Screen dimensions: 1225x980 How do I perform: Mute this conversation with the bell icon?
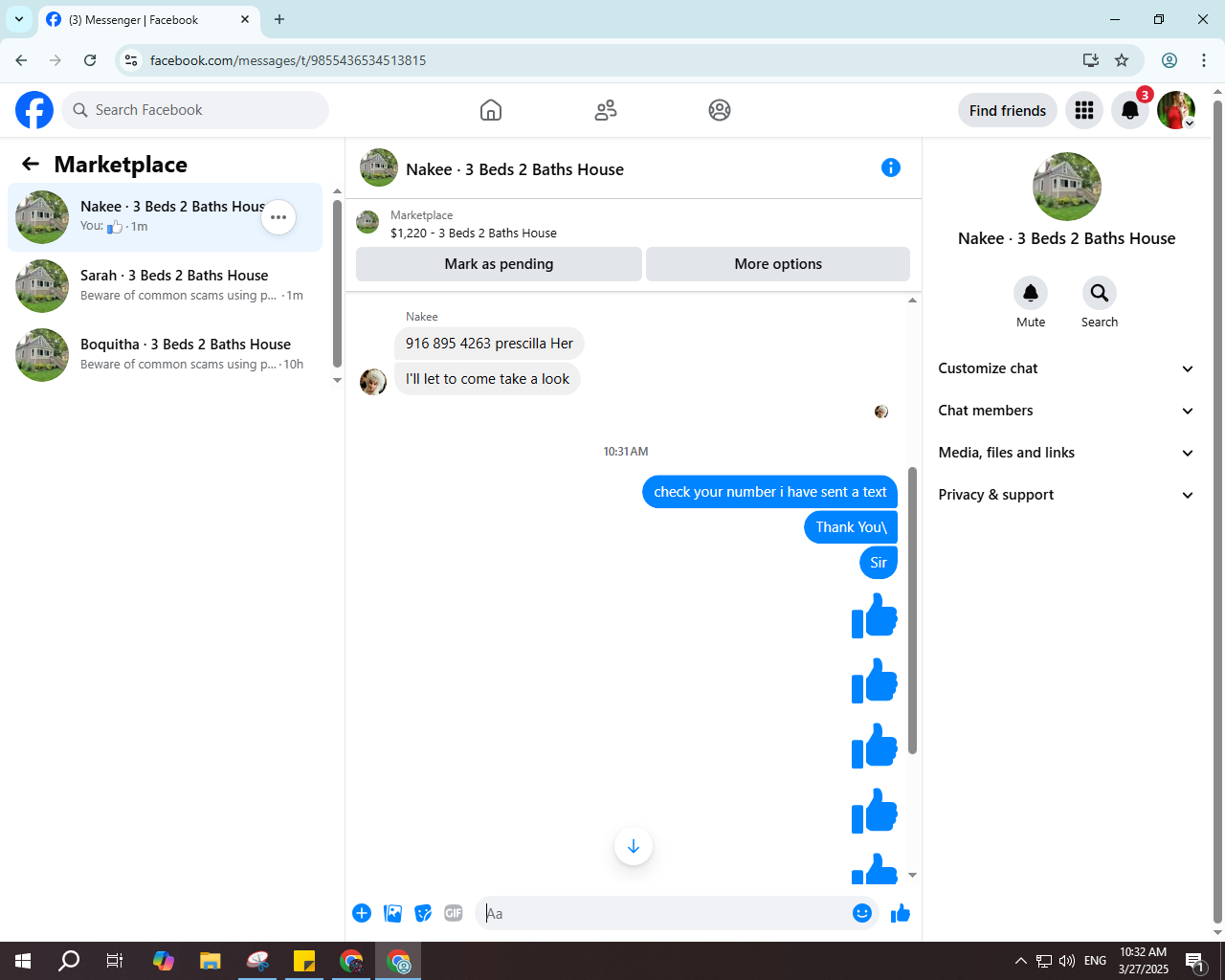coord(1031,293)
